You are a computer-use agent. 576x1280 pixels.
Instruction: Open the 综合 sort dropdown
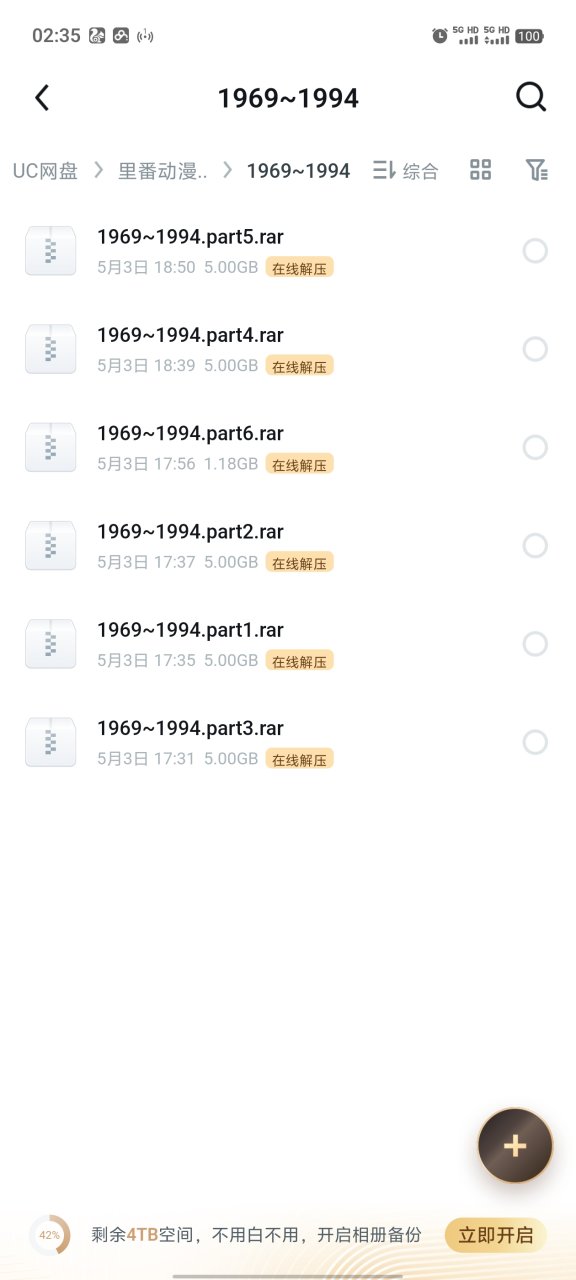pyautogui.click(x=405, y=171)
